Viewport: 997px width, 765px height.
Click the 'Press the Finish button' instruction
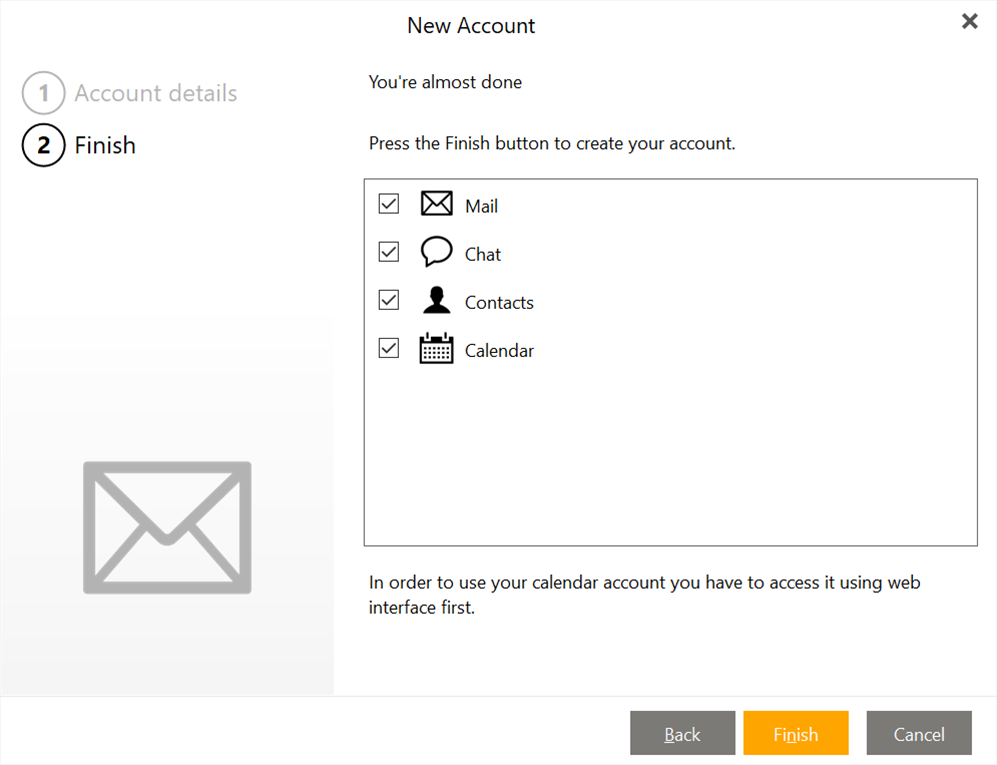coord(552,143)
